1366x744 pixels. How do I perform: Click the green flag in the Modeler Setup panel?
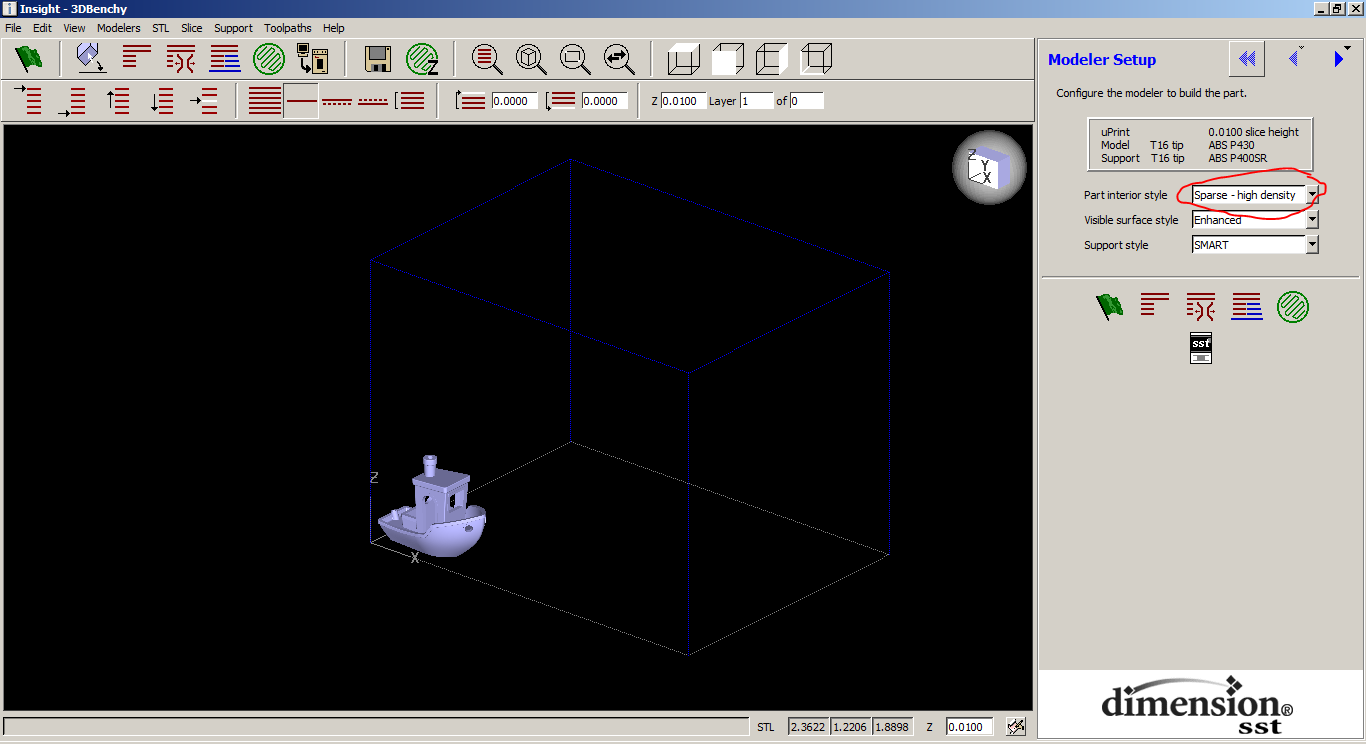[1109, 307]
